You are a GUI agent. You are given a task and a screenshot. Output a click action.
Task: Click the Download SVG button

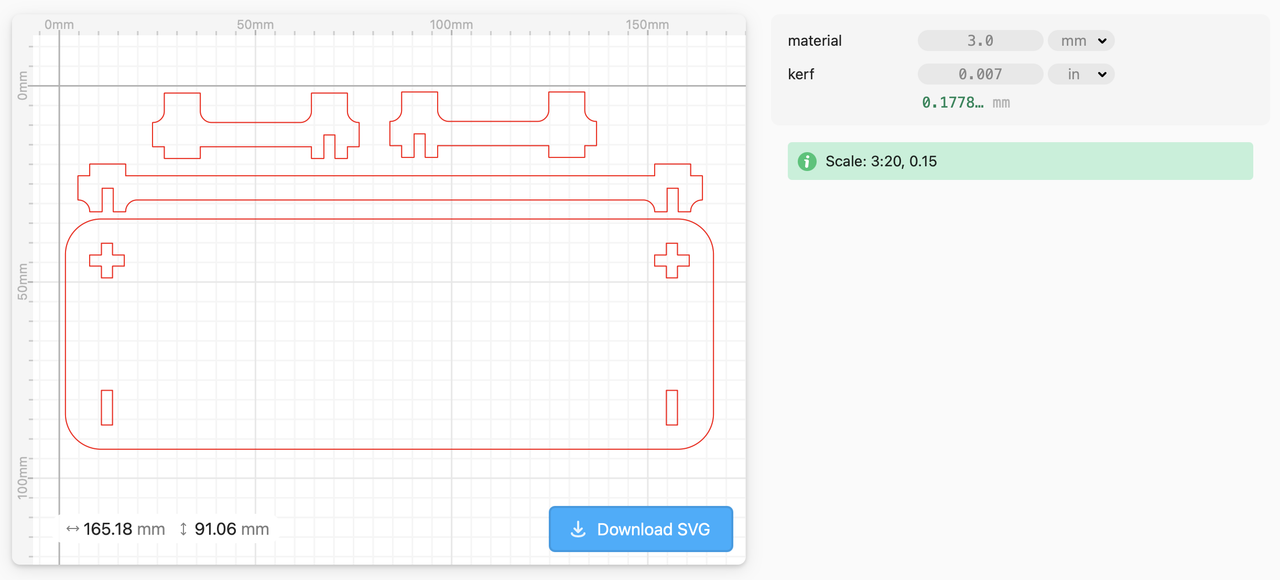point(641,529)
